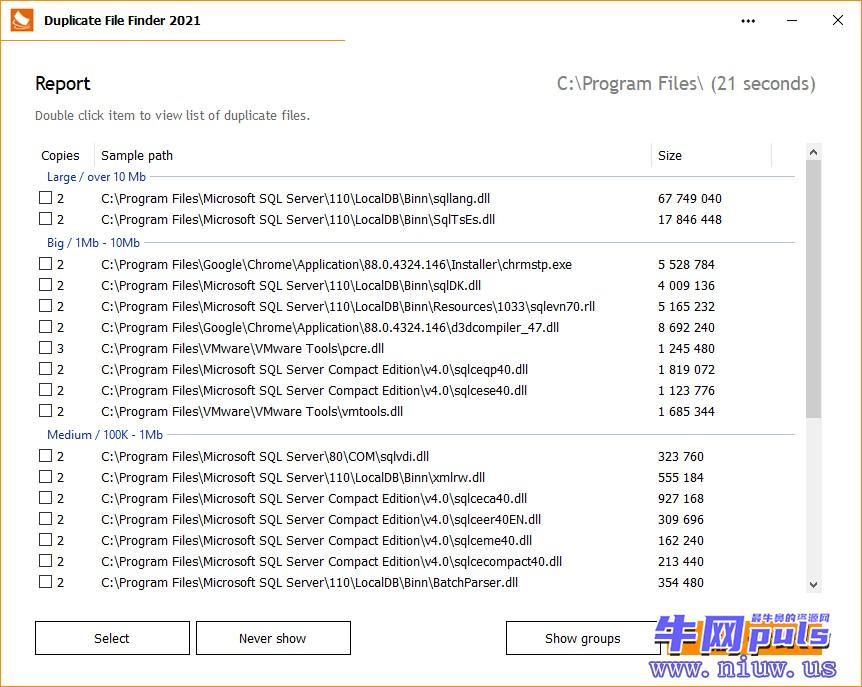This screenshot has height=687, width=862.
Task: Tick the checkbox for SqlTsEs.dll
Action: [x=46, y=218]
